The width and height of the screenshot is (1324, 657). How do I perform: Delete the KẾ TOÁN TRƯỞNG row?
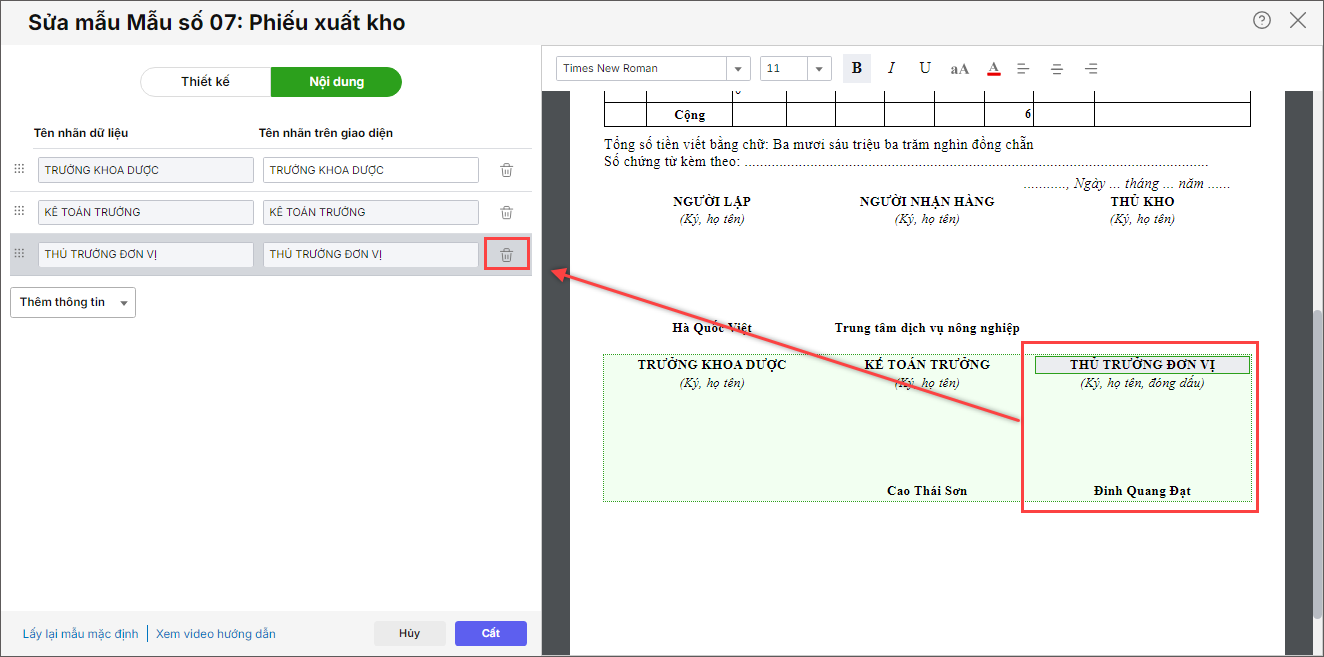tap(506, 212)
